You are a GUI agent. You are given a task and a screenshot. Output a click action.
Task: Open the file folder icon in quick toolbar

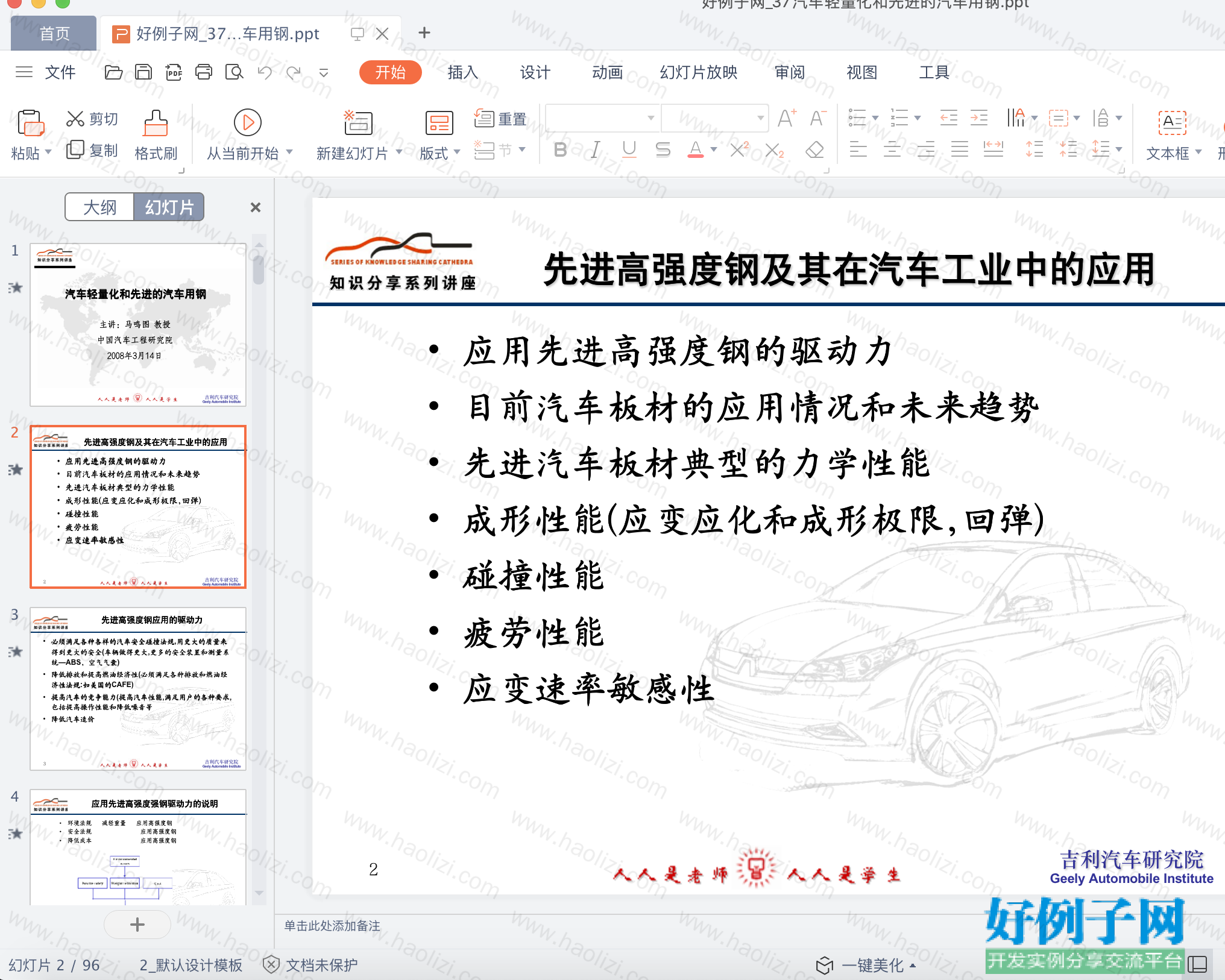coord(113,72)
